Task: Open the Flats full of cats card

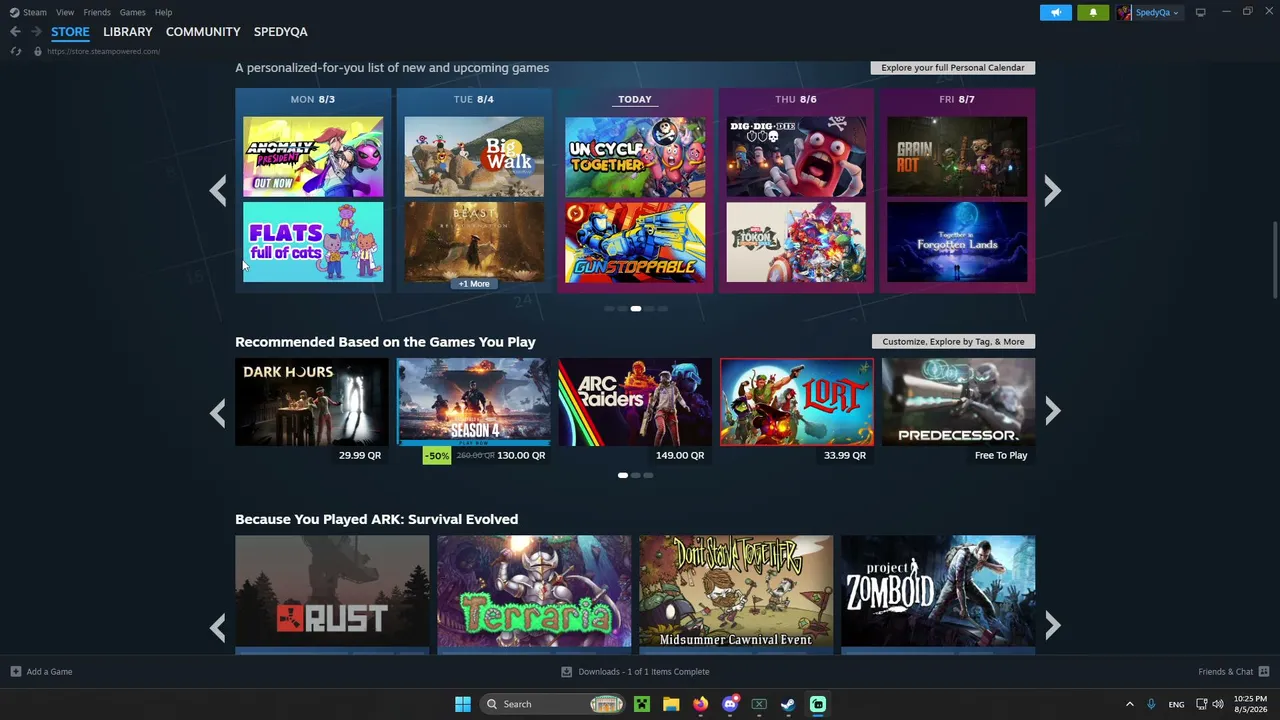Action: coord(313,242)
